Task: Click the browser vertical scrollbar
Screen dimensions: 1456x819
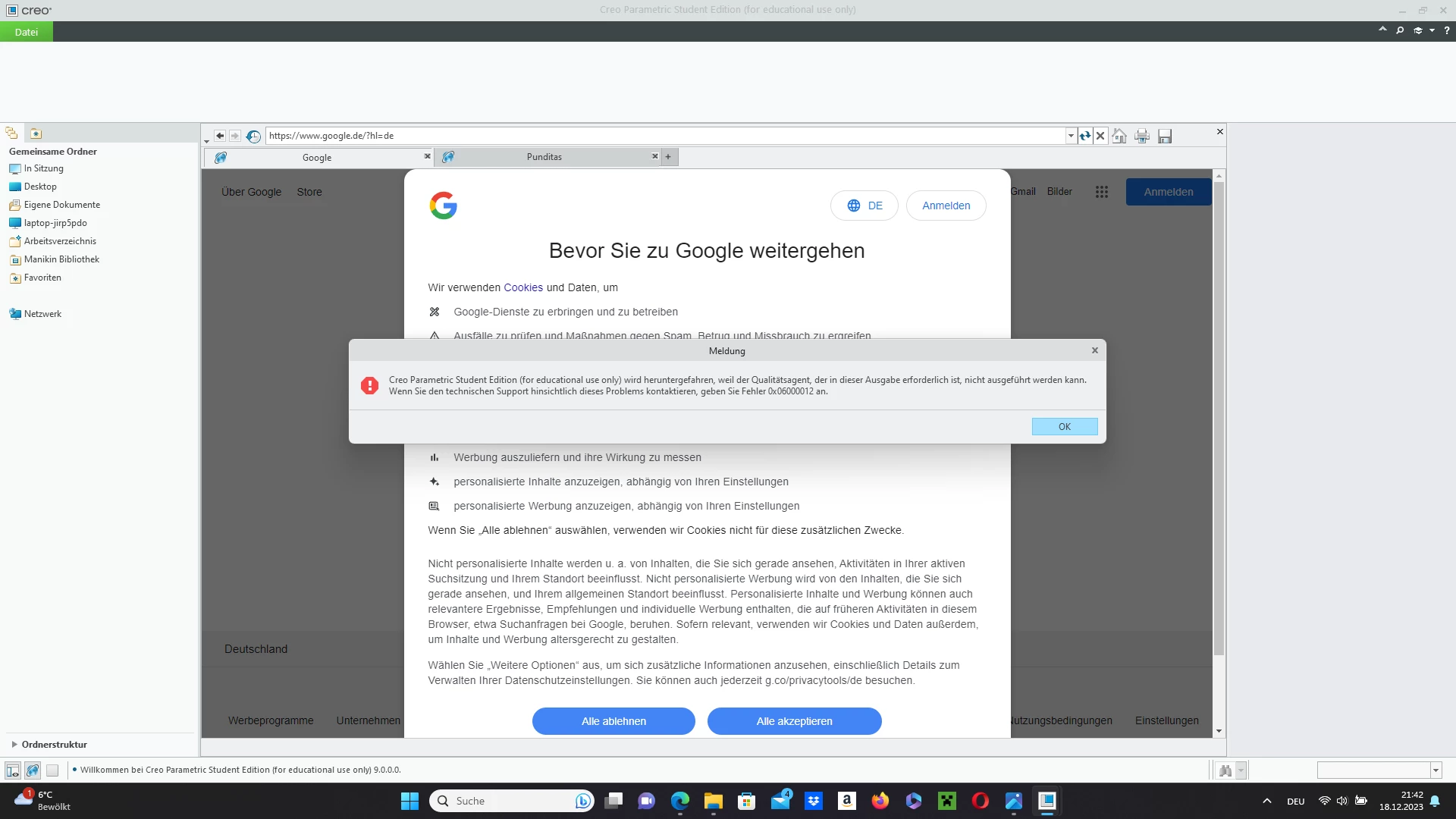Action: (1219, 417)
